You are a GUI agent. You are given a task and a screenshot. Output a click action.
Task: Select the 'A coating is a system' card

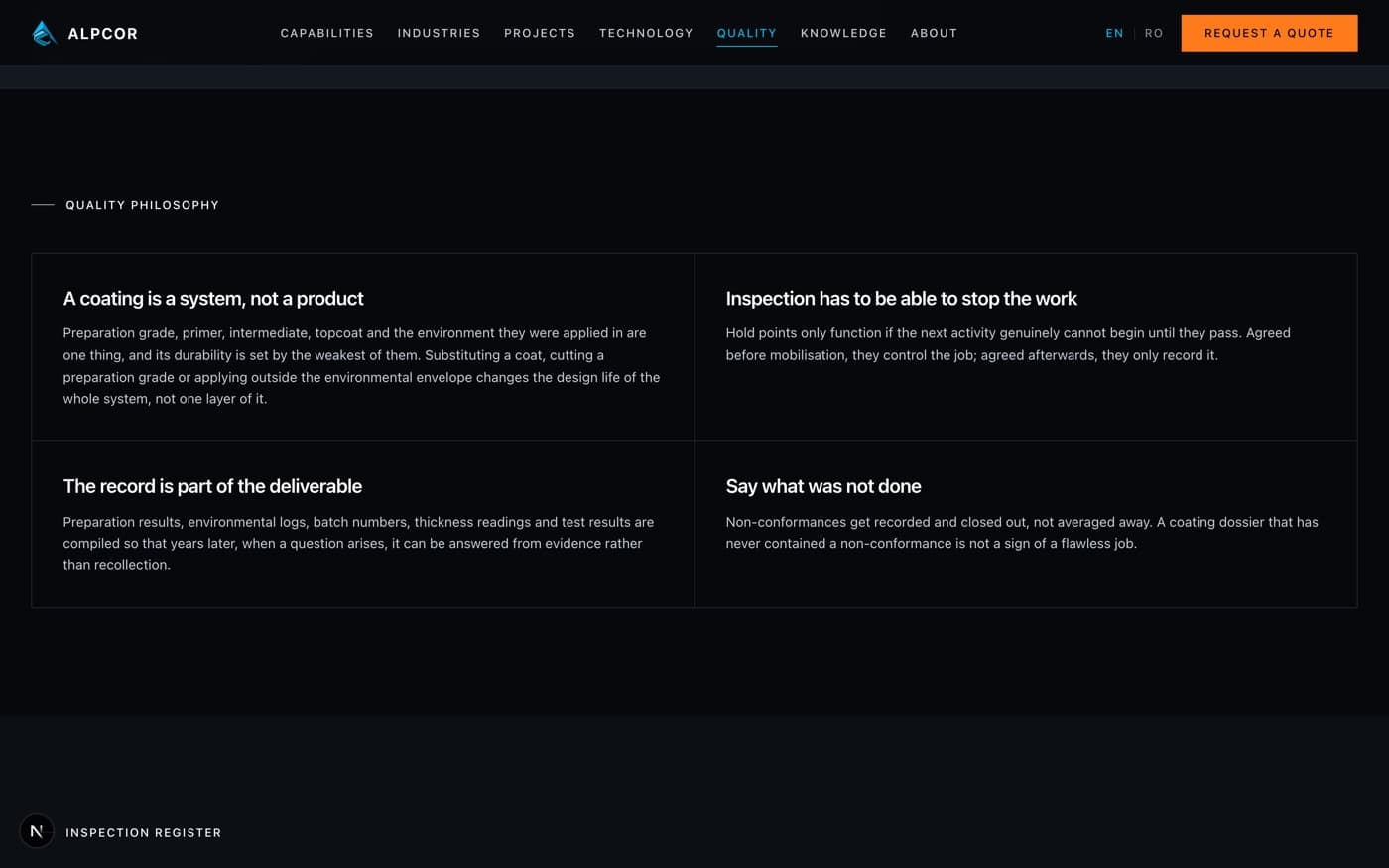(363, 347)
